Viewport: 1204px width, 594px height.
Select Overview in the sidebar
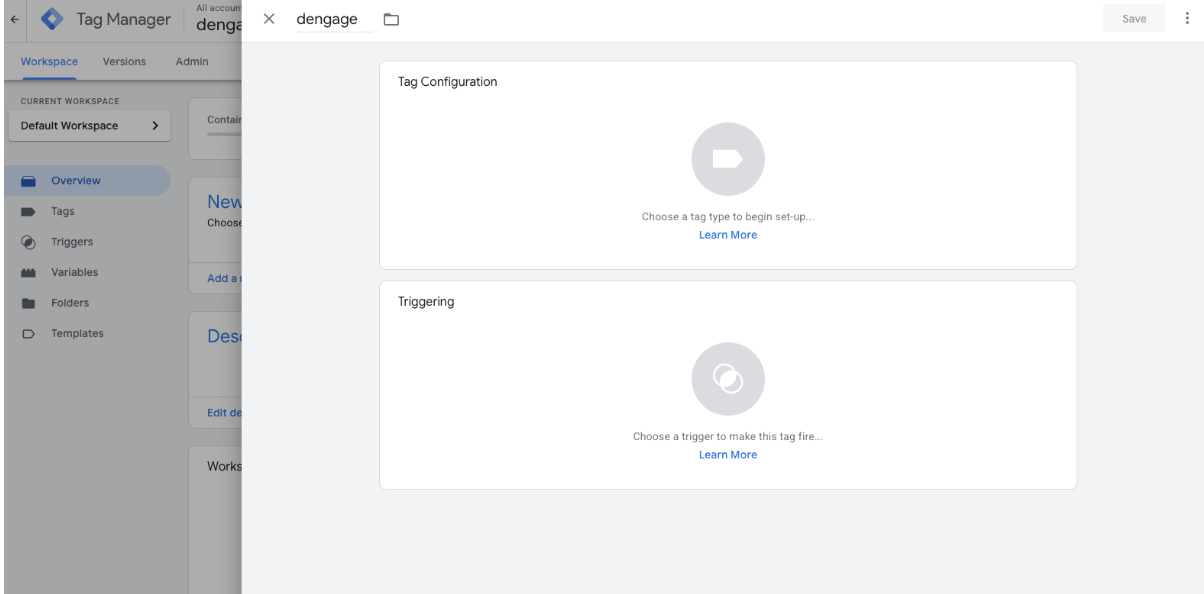(86, 181)
